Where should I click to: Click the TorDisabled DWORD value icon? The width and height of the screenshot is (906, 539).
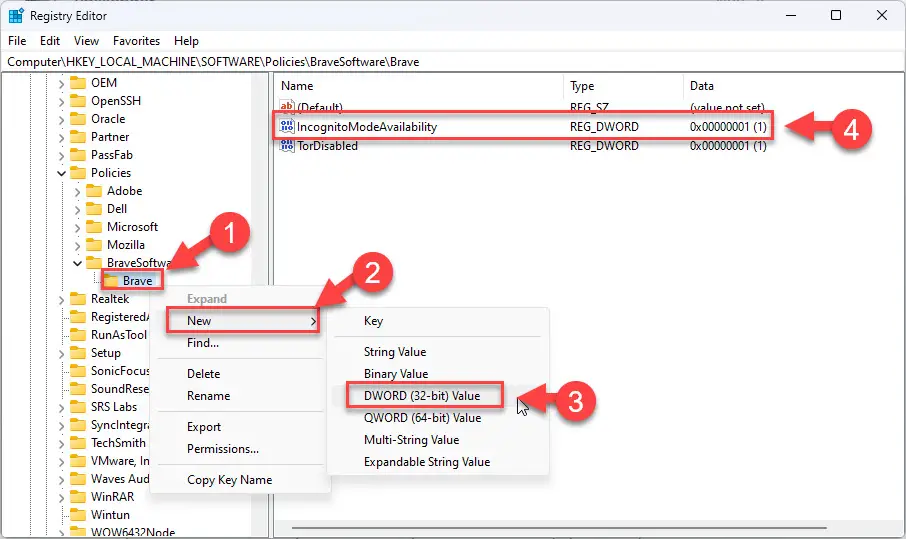pos(287,146)
